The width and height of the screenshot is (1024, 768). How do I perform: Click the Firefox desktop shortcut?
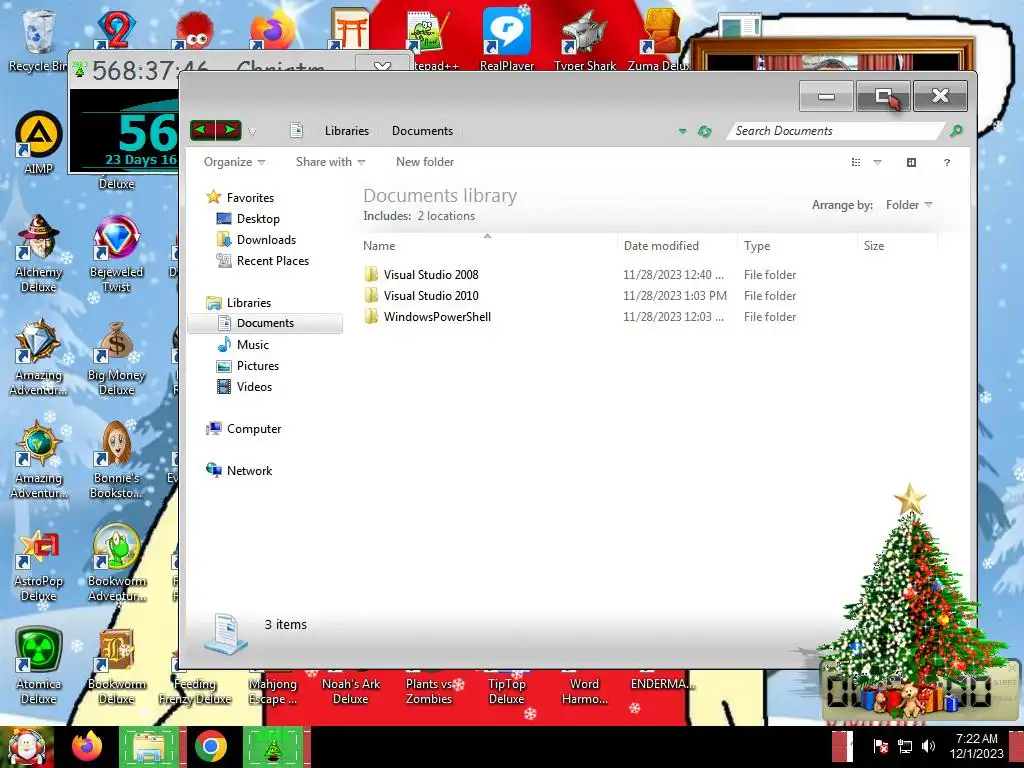point(271,29)
